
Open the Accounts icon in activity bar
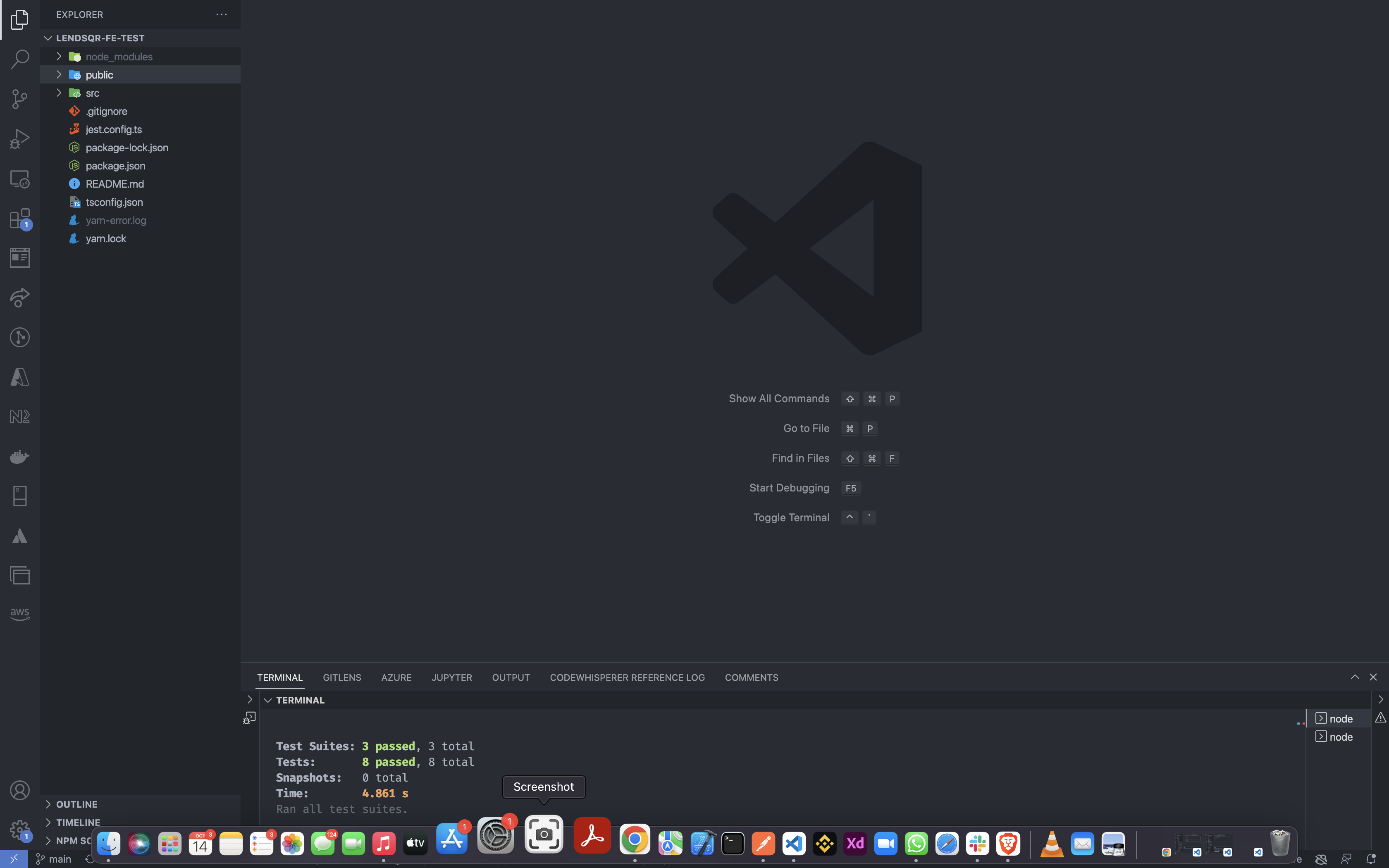coord(19,790)
